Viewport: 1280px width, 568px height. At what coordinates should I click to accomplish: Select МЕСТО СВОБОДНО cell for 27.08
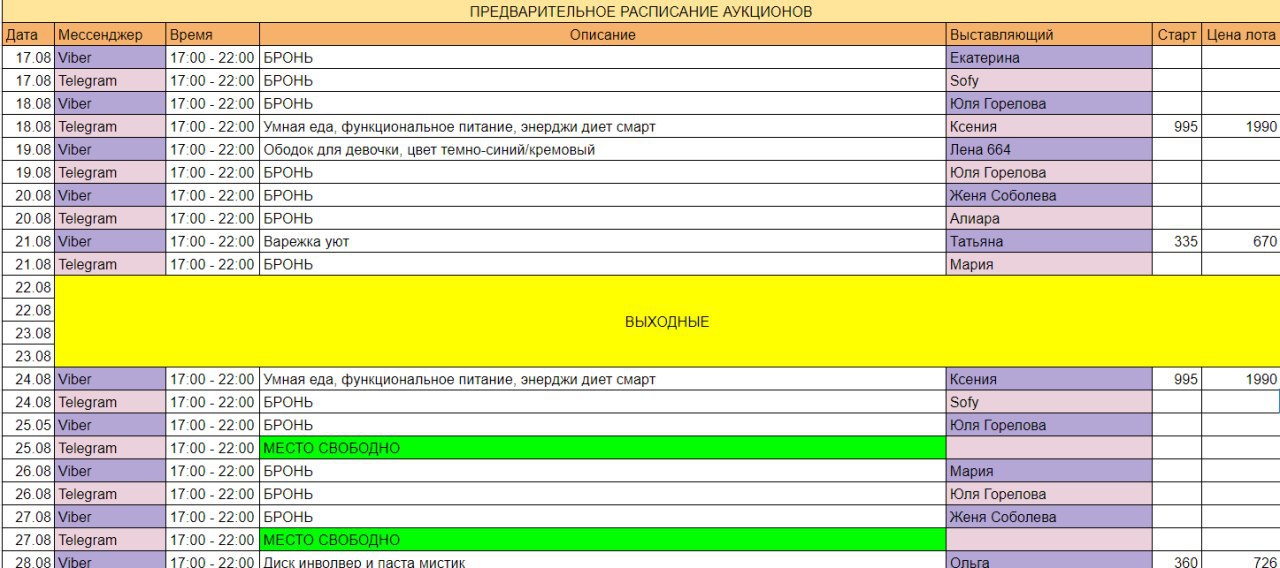(603, 541)
